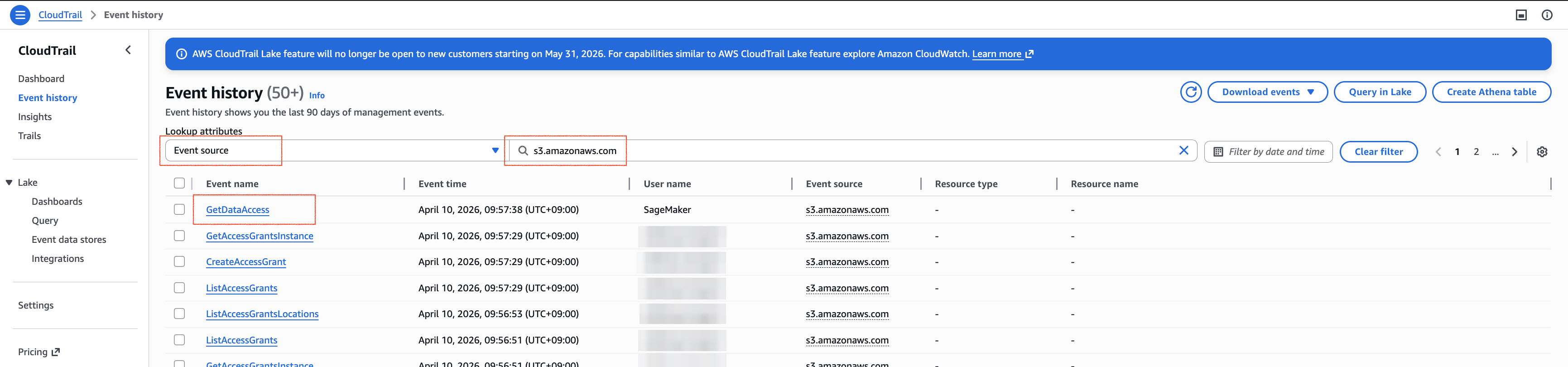Select page 1 in pagination
The width and height of the screenshot is (1568, 367).
[1457, 151]
